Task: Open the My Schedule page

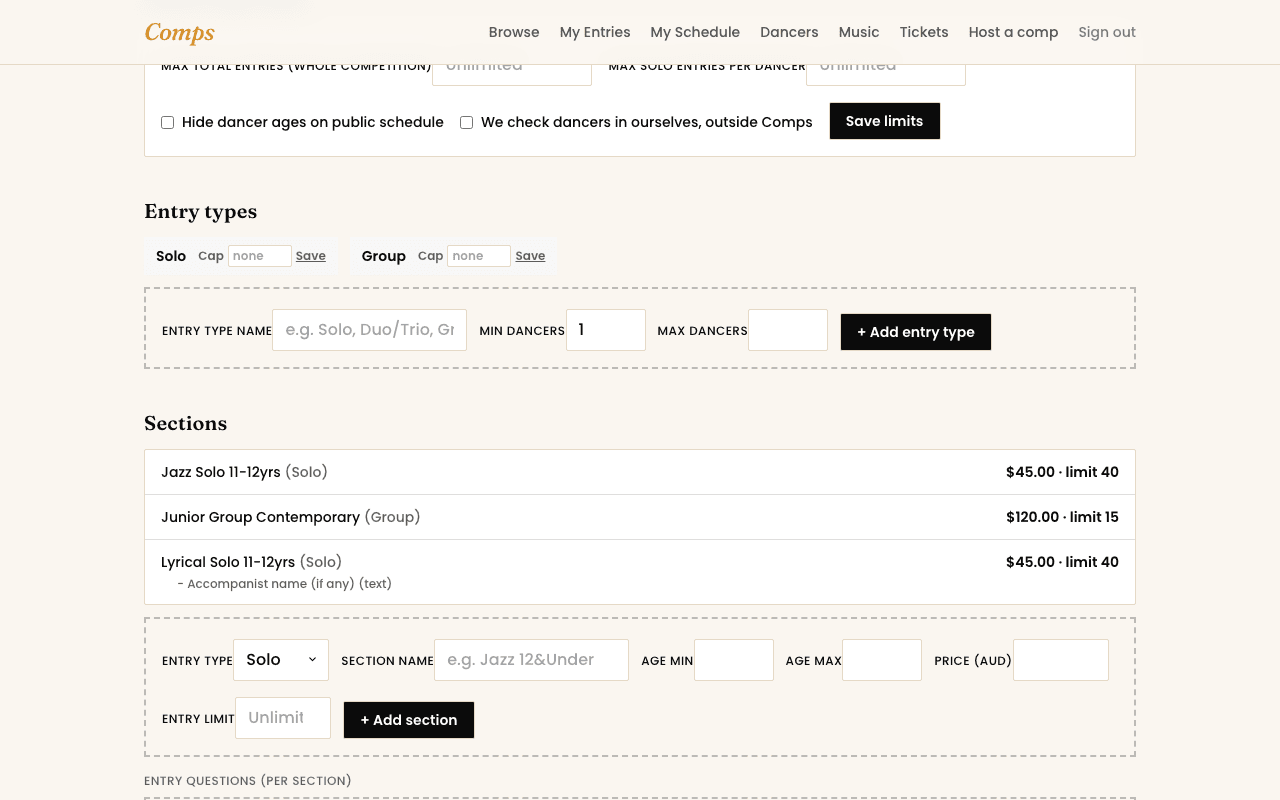Action: click(695, 32)
